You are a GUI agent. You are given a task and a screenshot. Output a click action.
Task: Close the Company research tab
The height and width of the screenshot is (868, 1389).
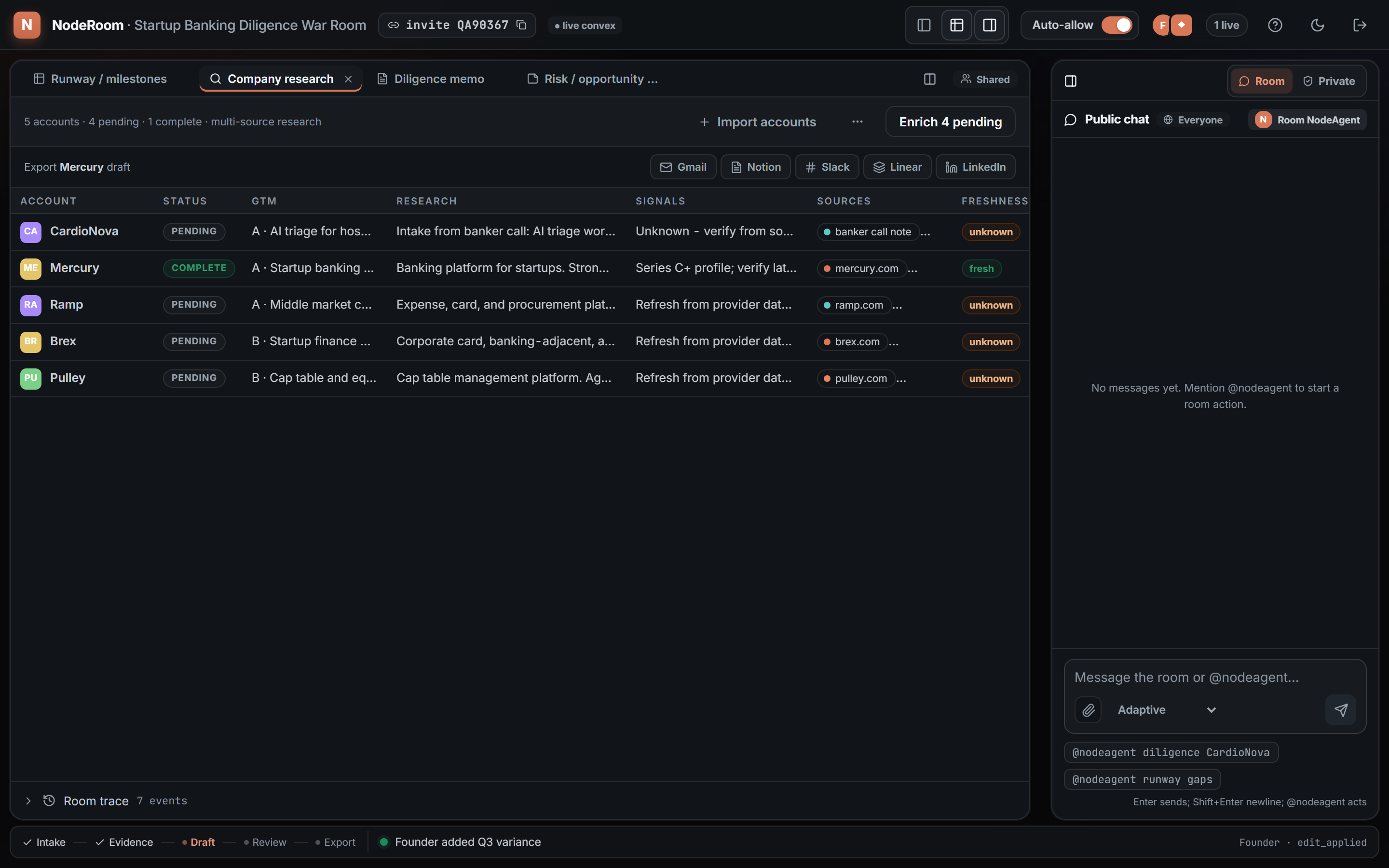(348, 79)
